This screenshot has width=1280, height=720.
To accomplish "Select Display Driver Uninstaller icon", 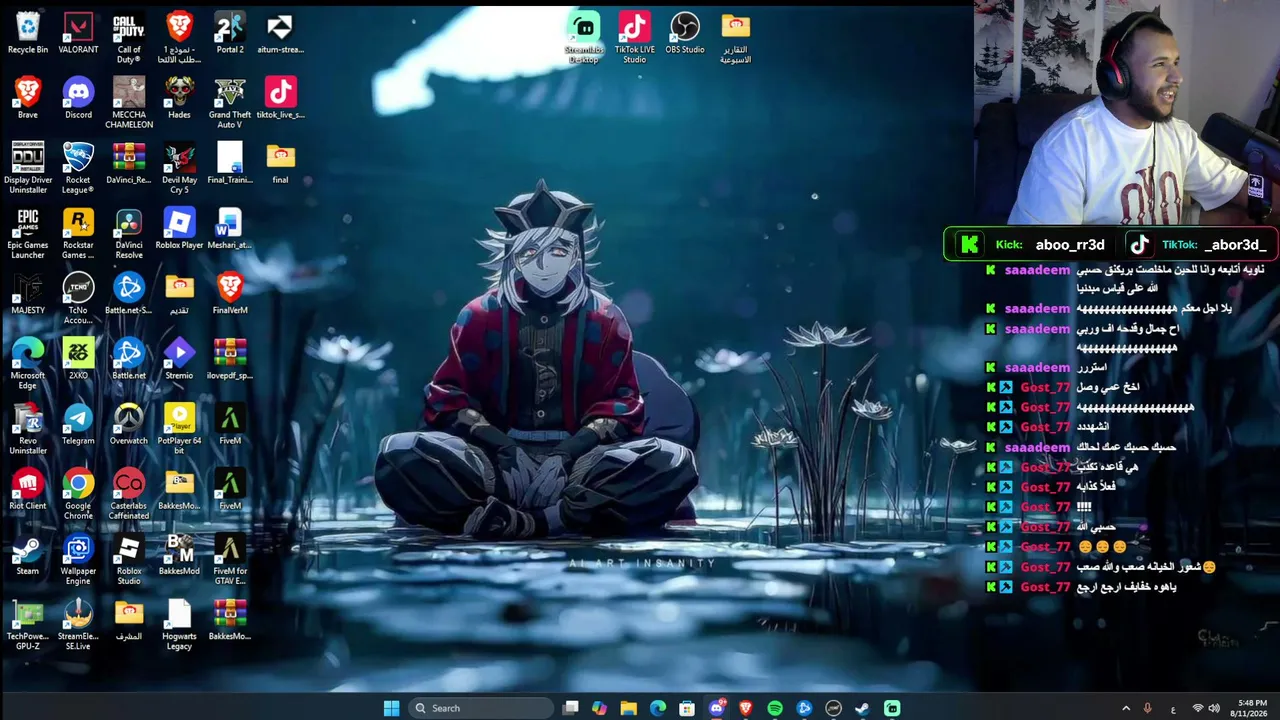I will (x=28, y=168).
